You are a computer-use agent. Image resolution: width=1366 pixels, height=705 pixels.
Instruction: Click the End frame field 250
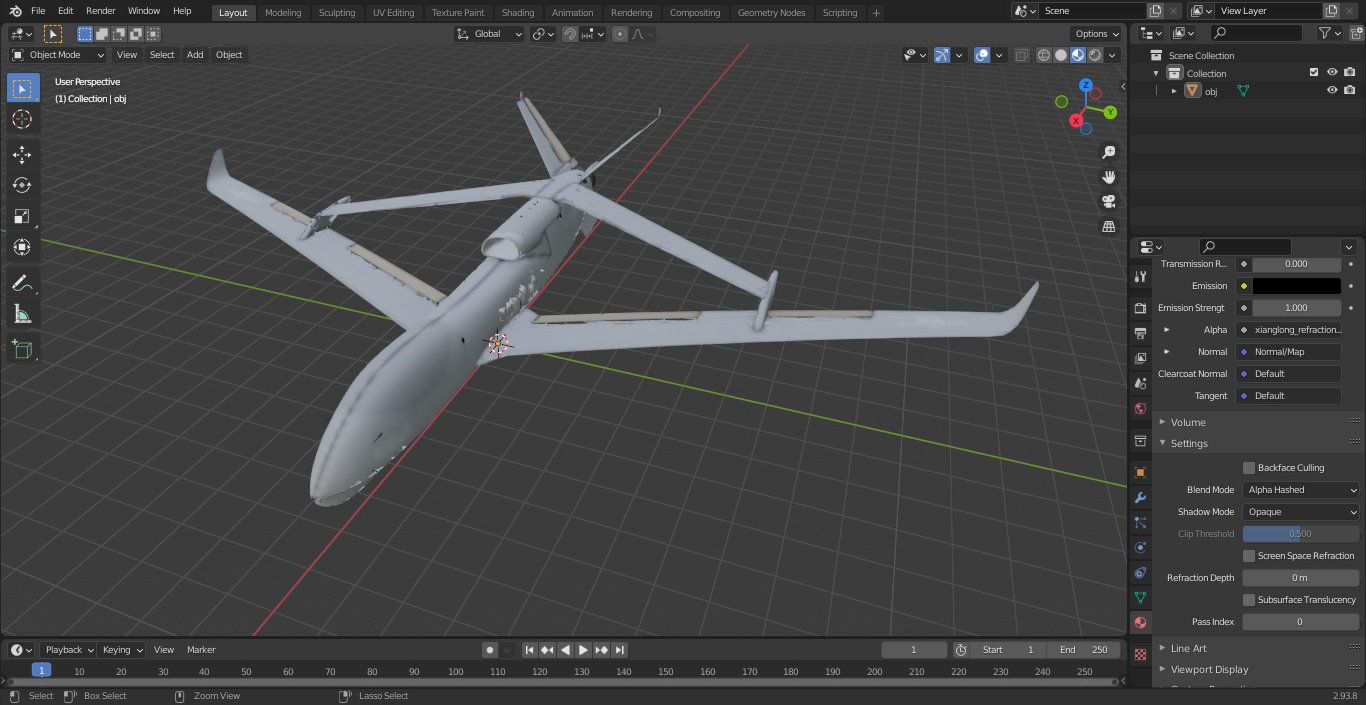(1084, 650)
